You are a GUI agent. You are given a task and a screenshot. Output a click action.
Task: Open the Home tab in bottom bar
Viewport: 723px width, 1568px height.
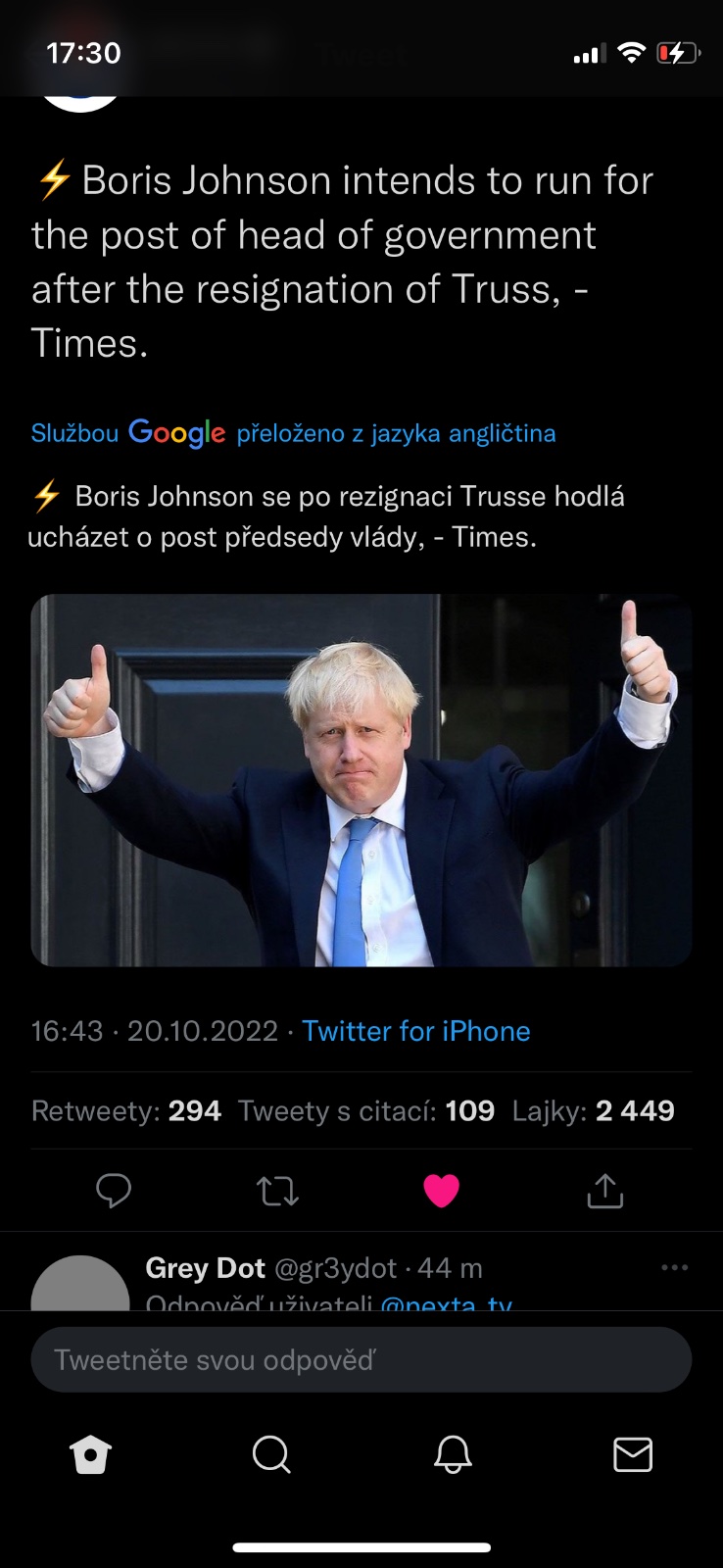click(x=91, y=1454)
